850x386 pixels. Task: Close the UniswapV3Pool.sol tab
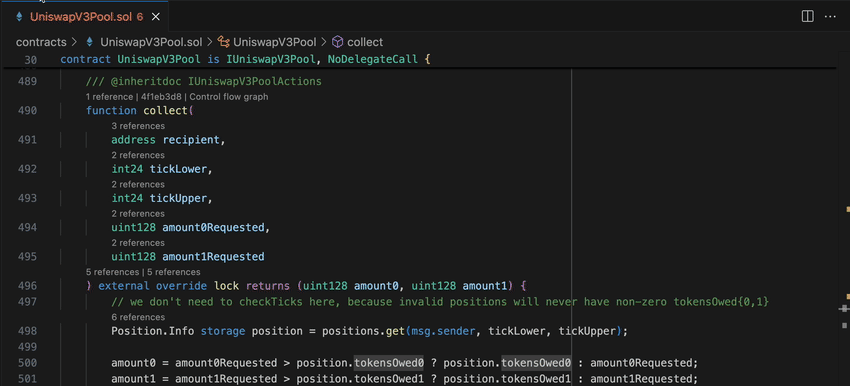coord(156,17)
